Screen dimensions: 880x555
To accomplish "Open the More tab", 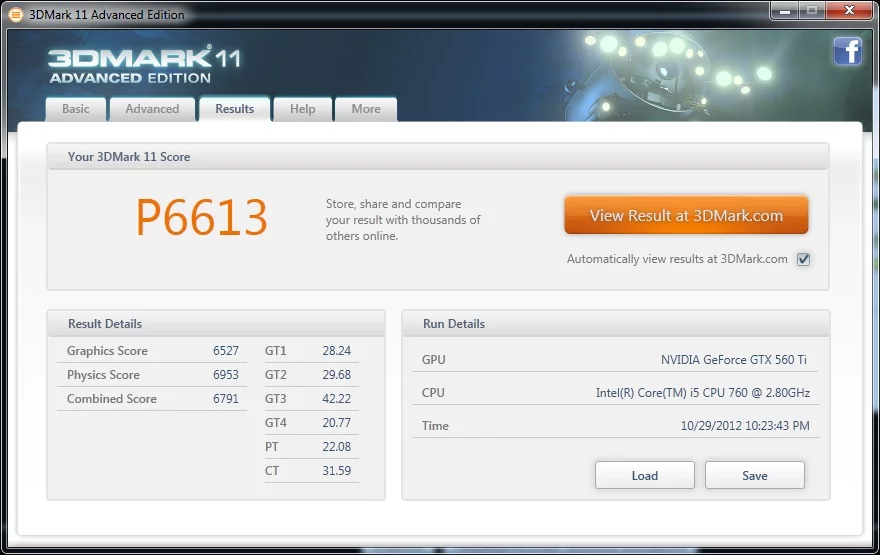I will (366, 109).
